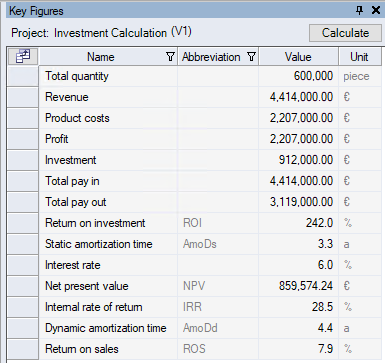Open the Name column filter

tap(170, 57)
